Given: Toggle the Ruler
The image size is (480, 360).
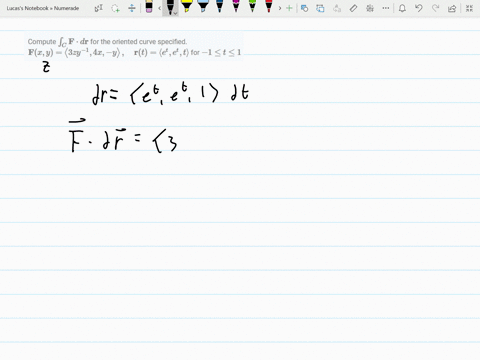Looking at the screenshot, I should click(x=353, y=8).
